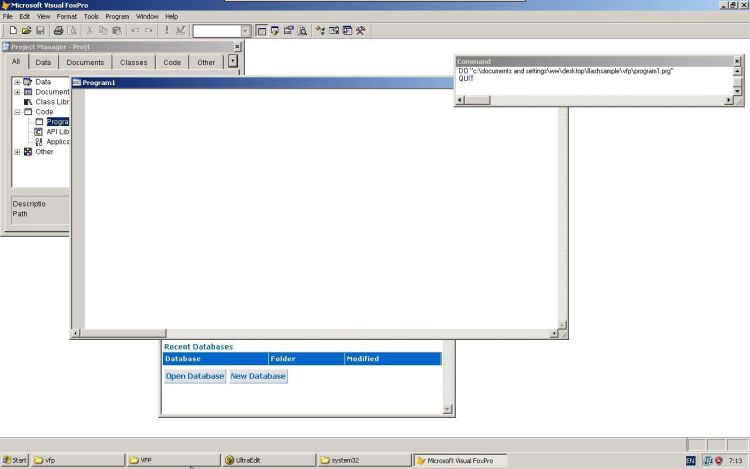
Task: Switch to lowercase vfp folder in taskbar
Action: 78,460
